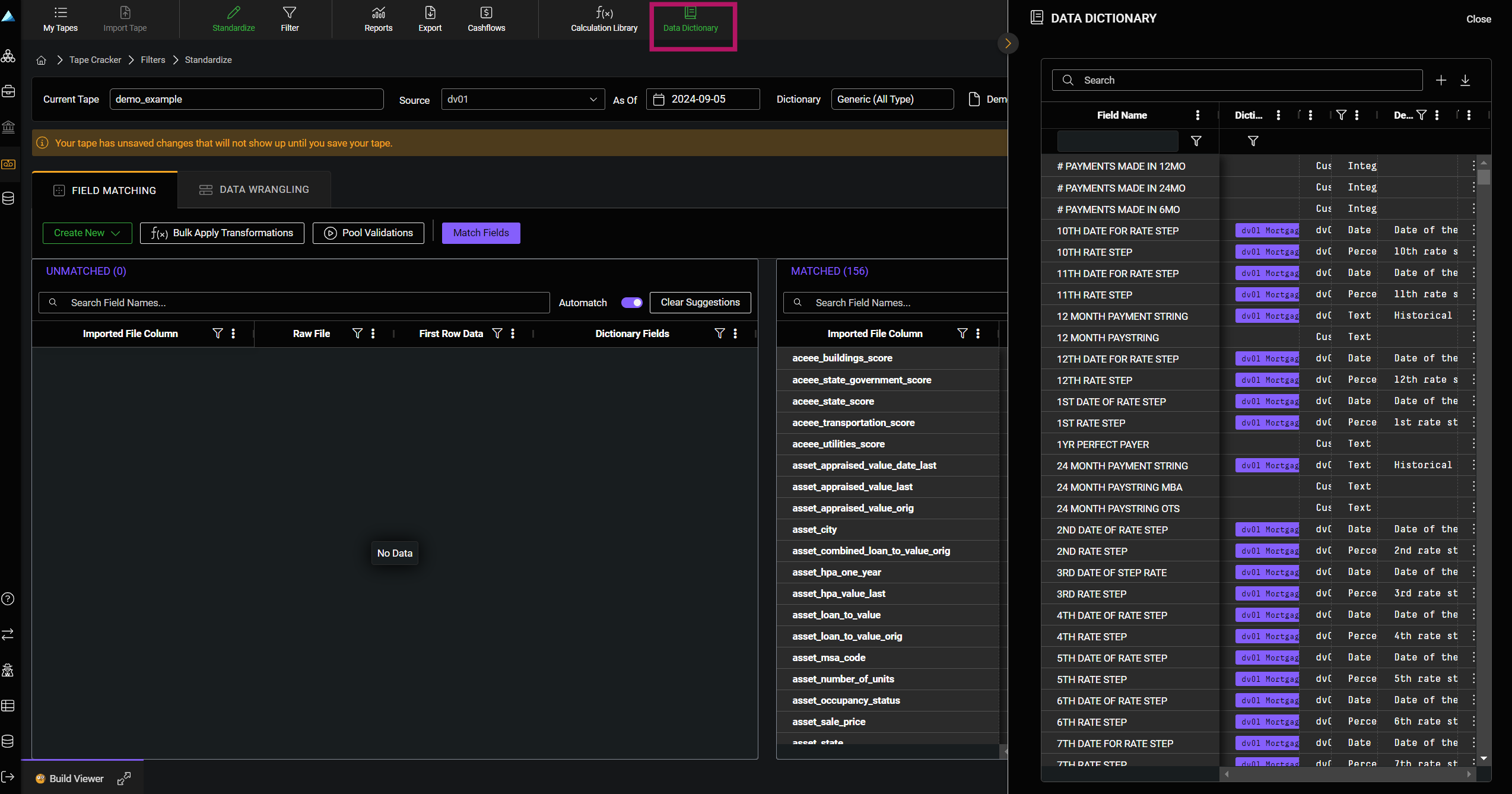Collapse the side panel with the arrow button

click(x=1008, y=43)
